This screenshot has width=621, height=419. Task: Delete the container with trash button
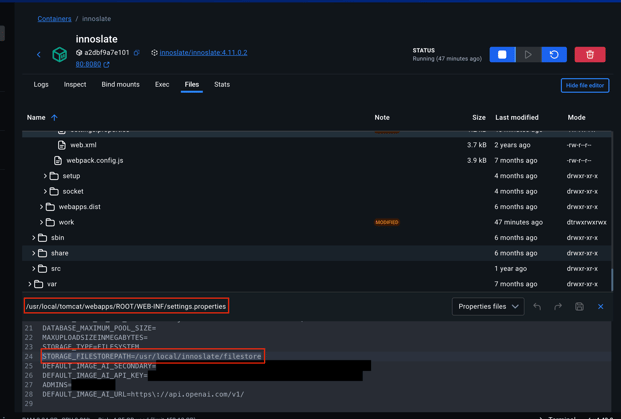(x=590, y=55)
